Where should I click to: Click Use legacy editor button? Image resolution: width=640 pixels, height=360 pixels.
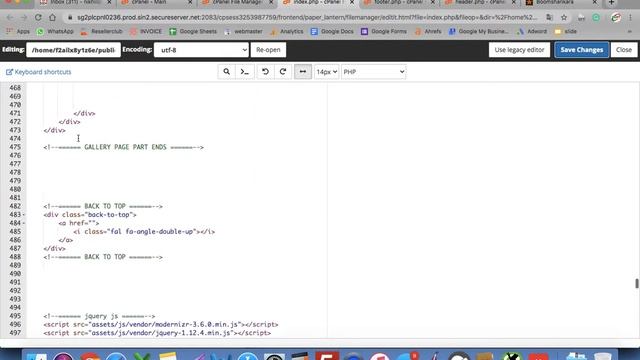(x=519, y=50)
